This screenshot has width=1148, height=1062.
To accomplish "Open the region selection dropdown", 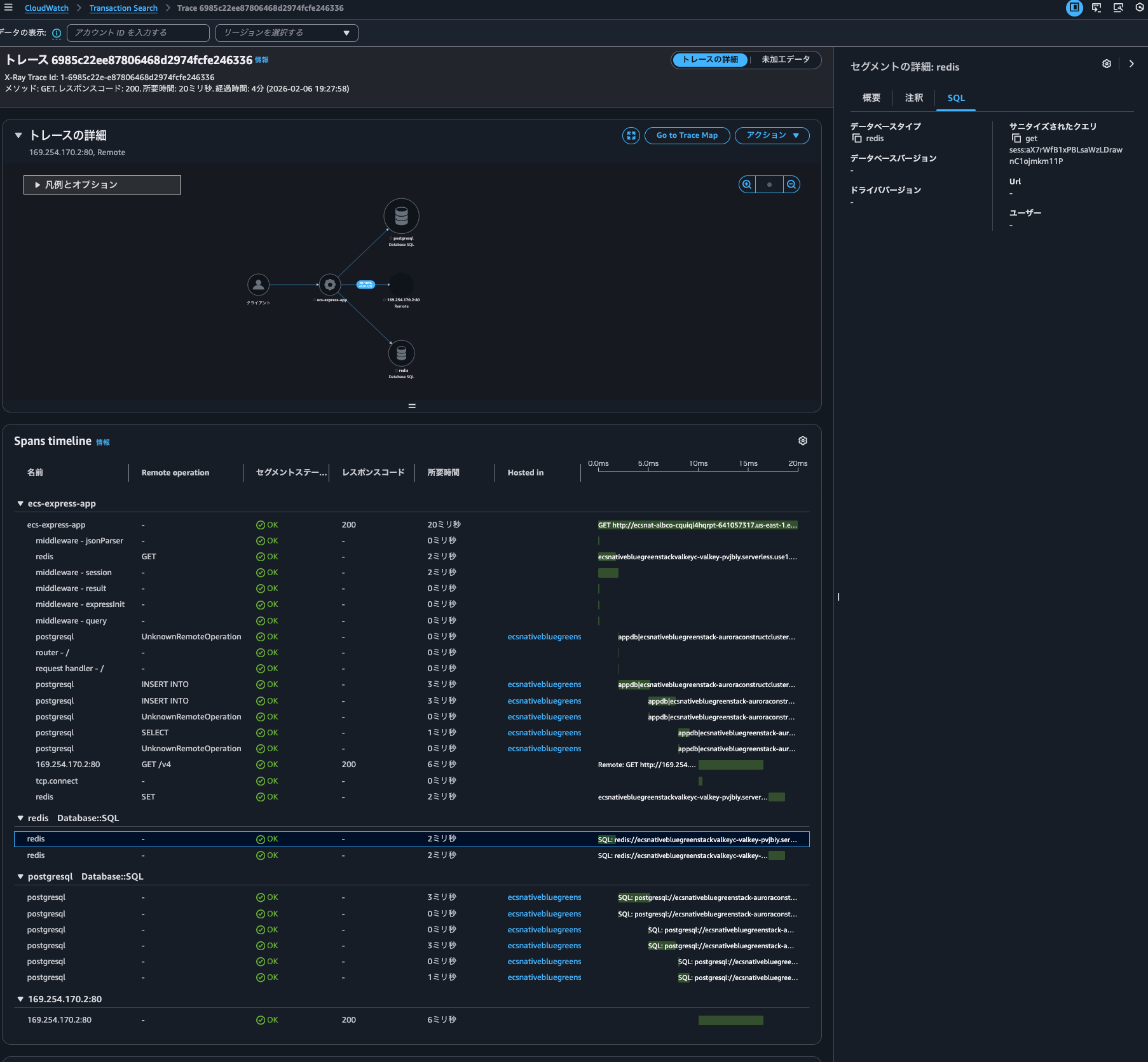I will coord(287,33).
